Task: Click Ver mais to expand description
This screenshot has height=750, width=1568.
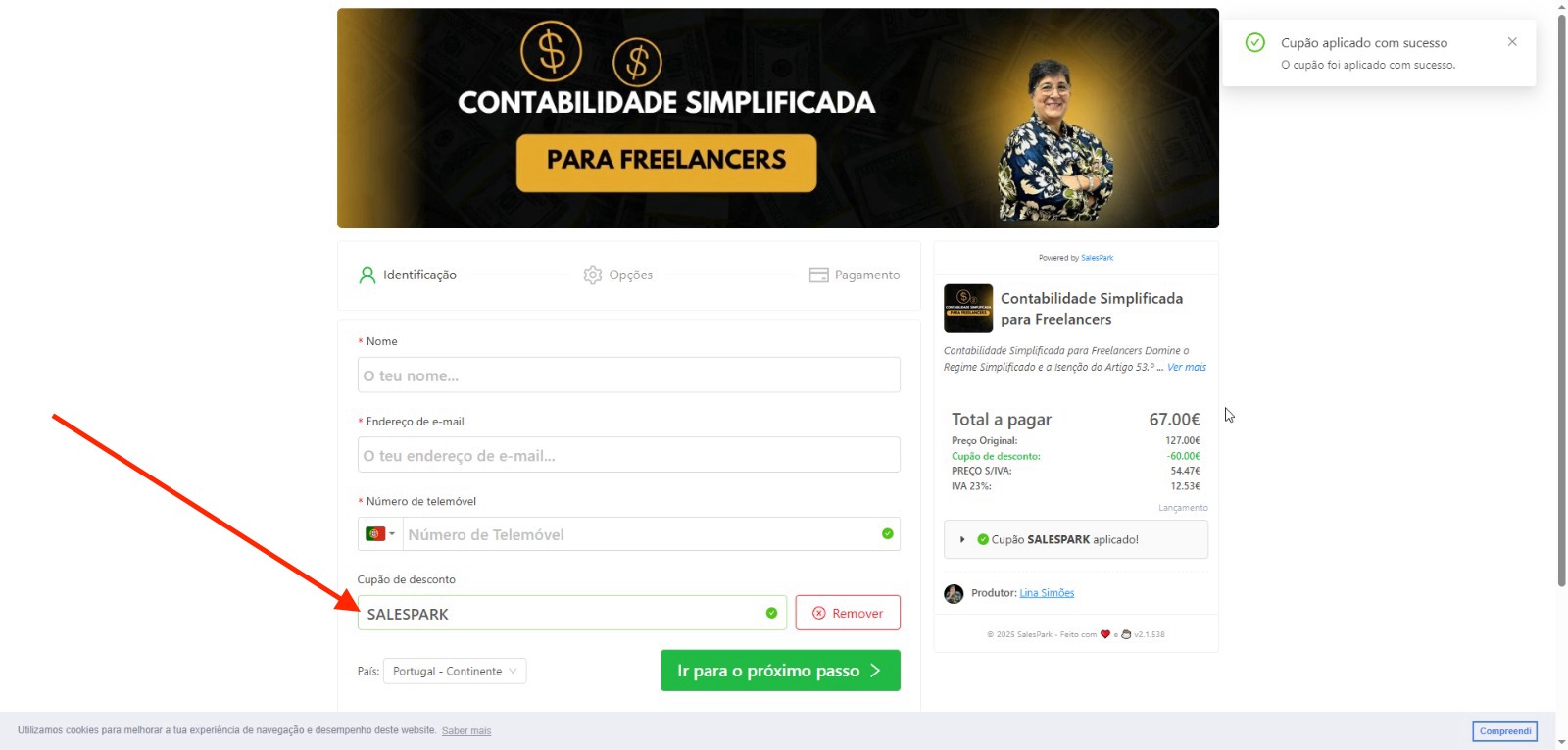Action: tap(1187, 368)
